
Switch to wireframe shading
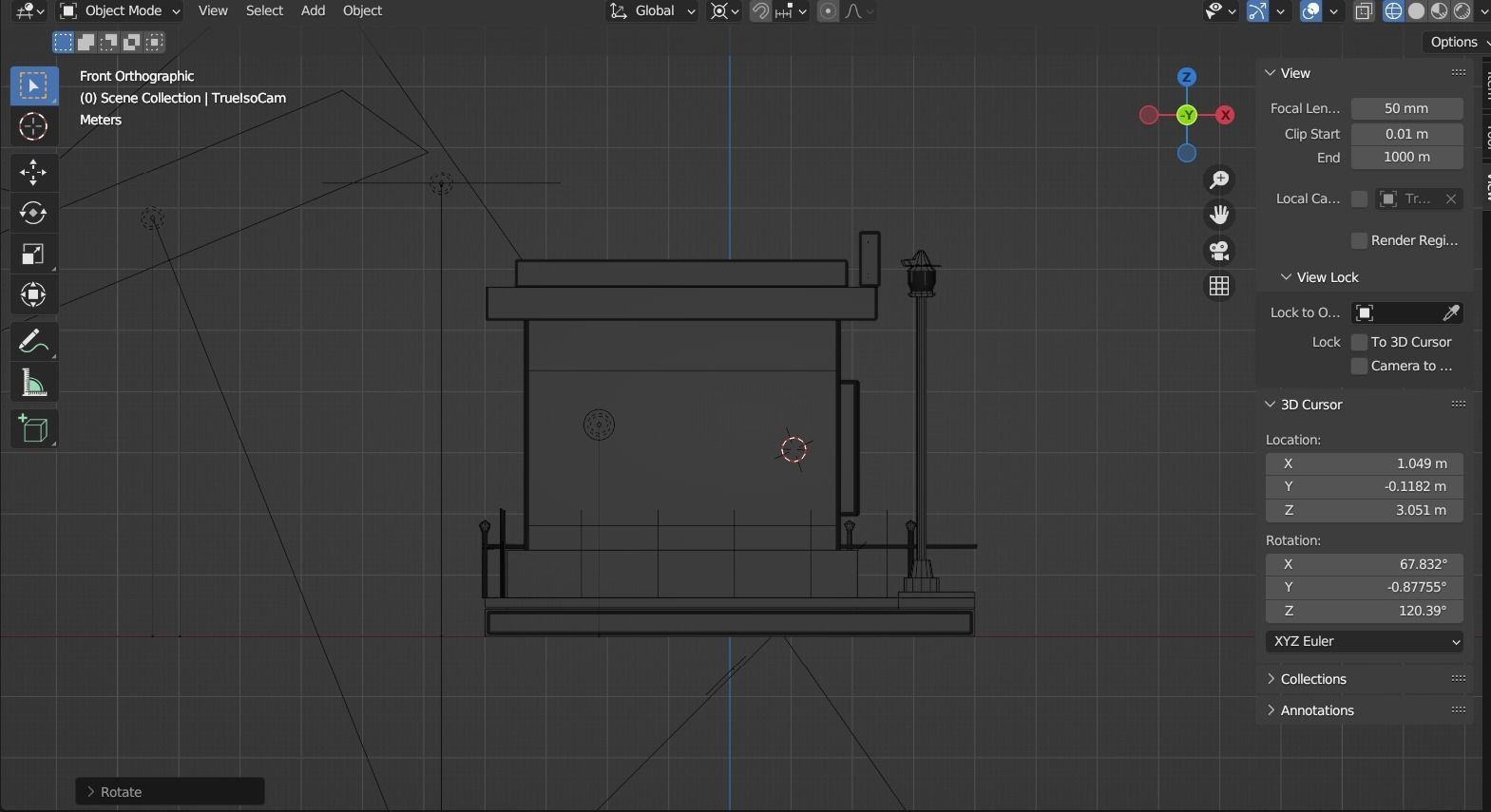pyautogui.click(x=1393, y=11)
